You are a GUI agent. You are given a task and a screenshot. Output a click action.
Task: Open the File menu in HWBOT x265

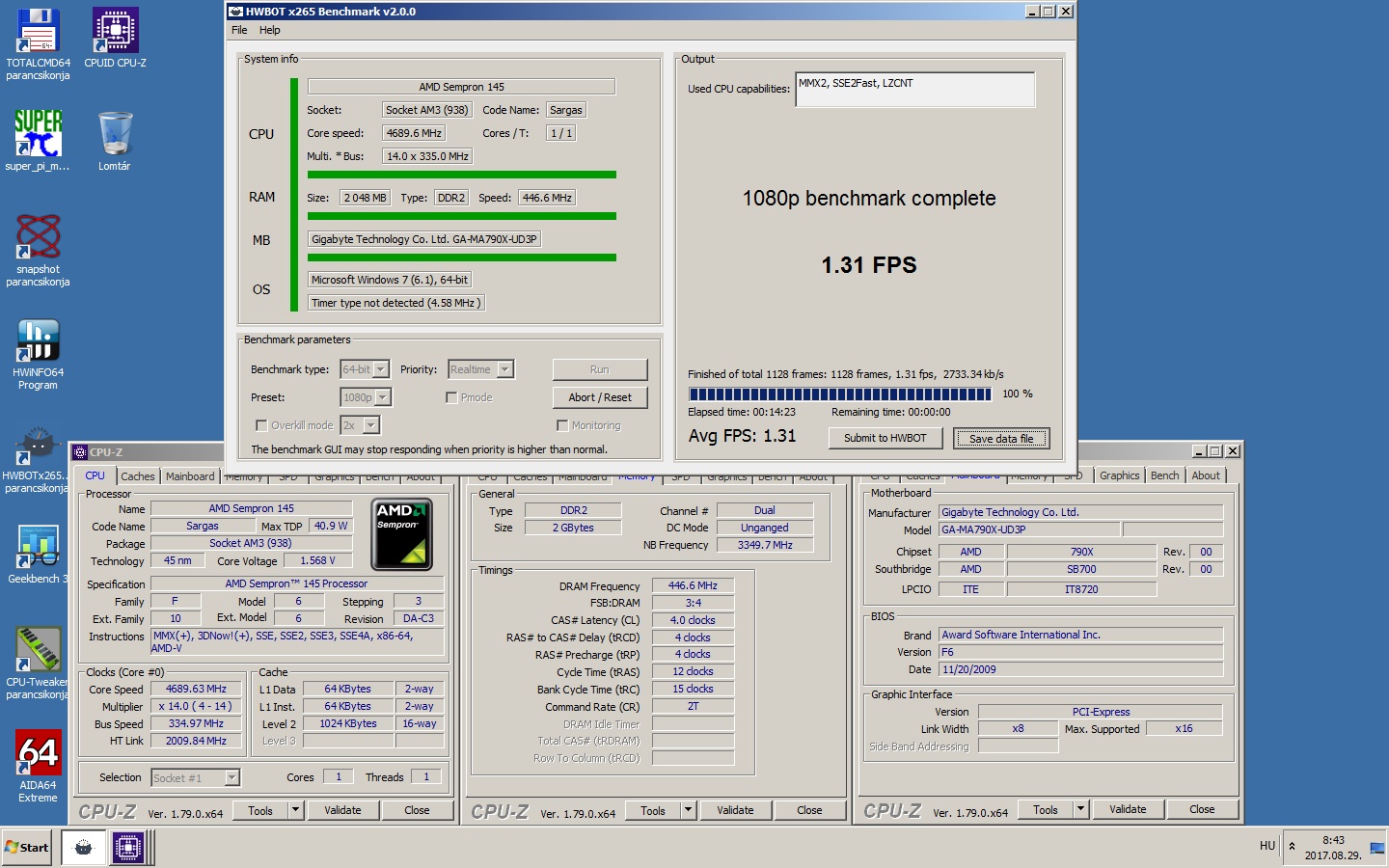[x=239, y=30]
